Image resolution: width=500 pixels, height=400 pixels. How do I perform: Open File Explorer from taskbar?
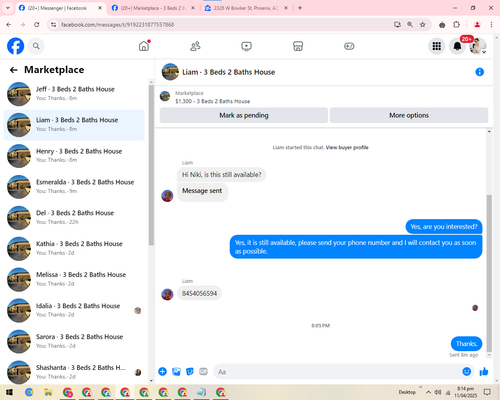(48, 392)
